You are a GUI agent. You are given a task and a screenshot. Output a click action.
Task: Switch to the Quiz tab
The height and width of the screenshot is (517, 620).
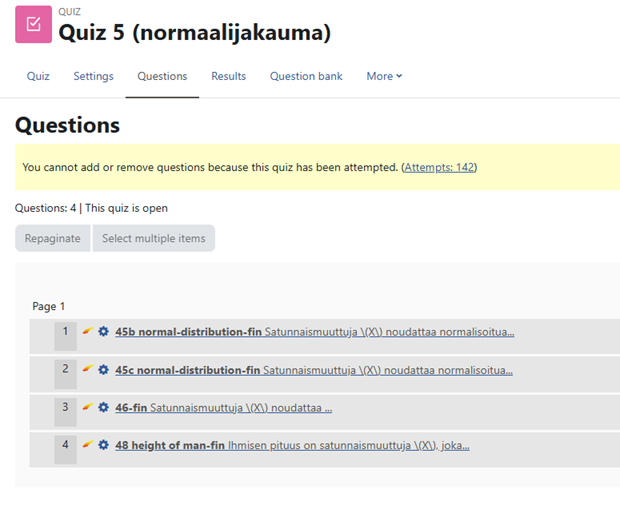coord(38,76)
